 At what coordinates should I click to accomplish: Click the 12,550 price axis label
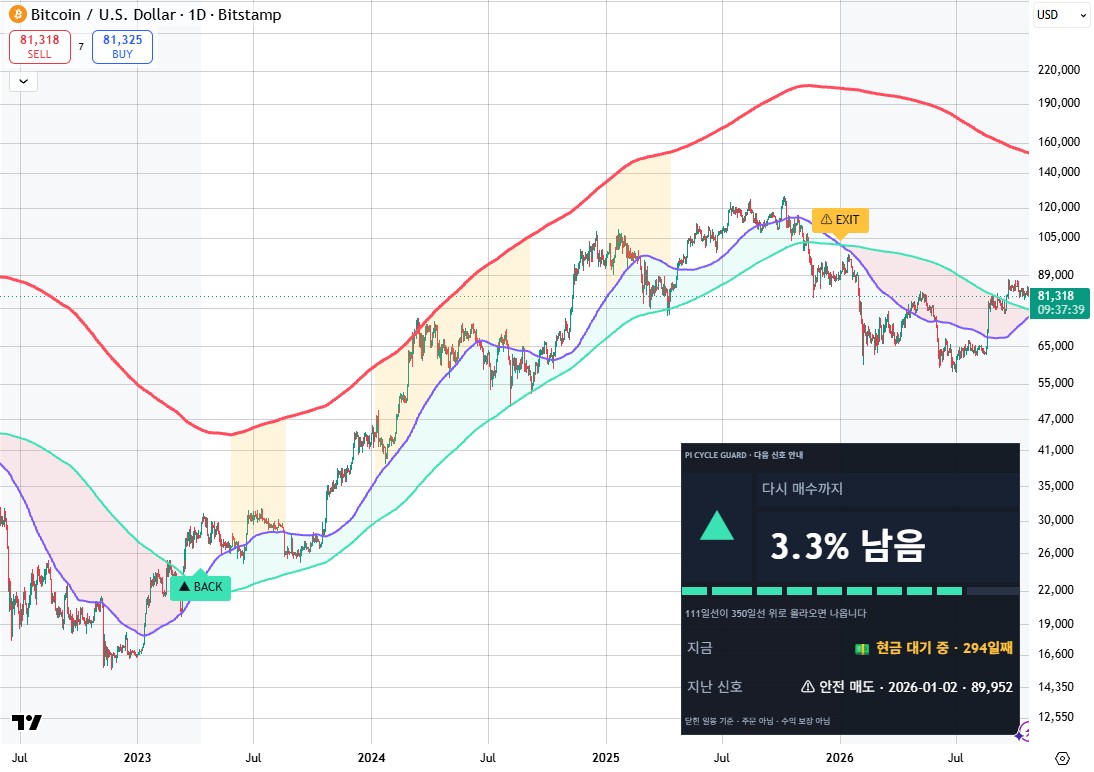point(1058,717)
